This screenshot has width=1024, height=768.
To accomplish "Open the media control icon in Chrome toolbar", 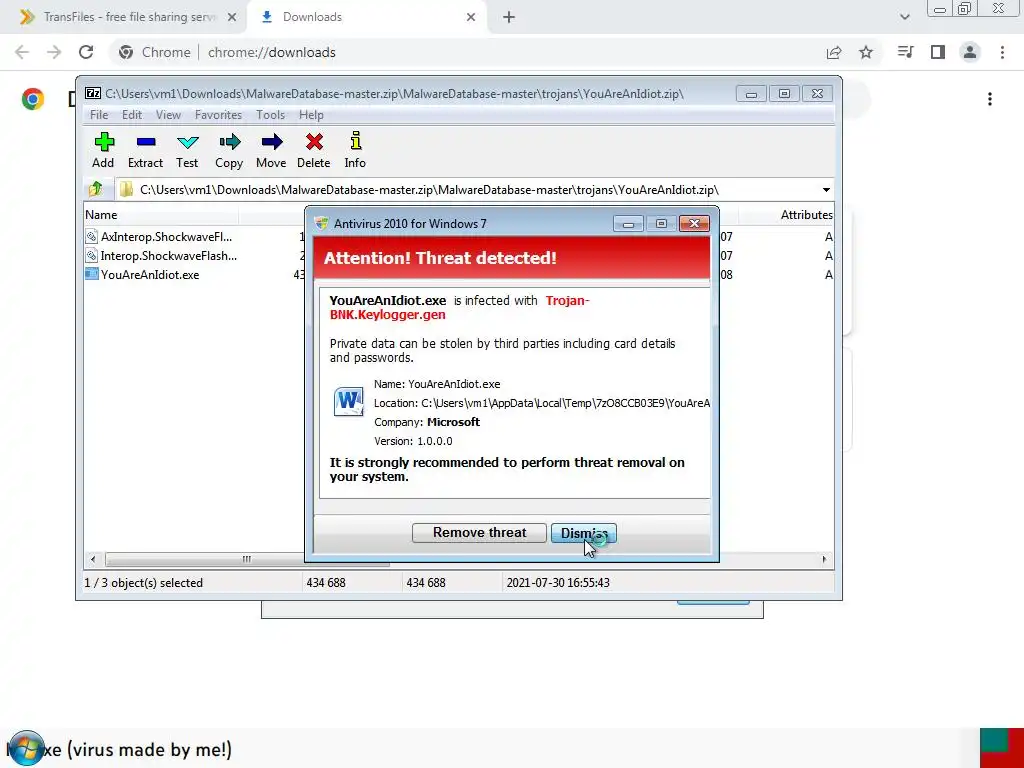I will pyautogui.click(x=905, y=52).
